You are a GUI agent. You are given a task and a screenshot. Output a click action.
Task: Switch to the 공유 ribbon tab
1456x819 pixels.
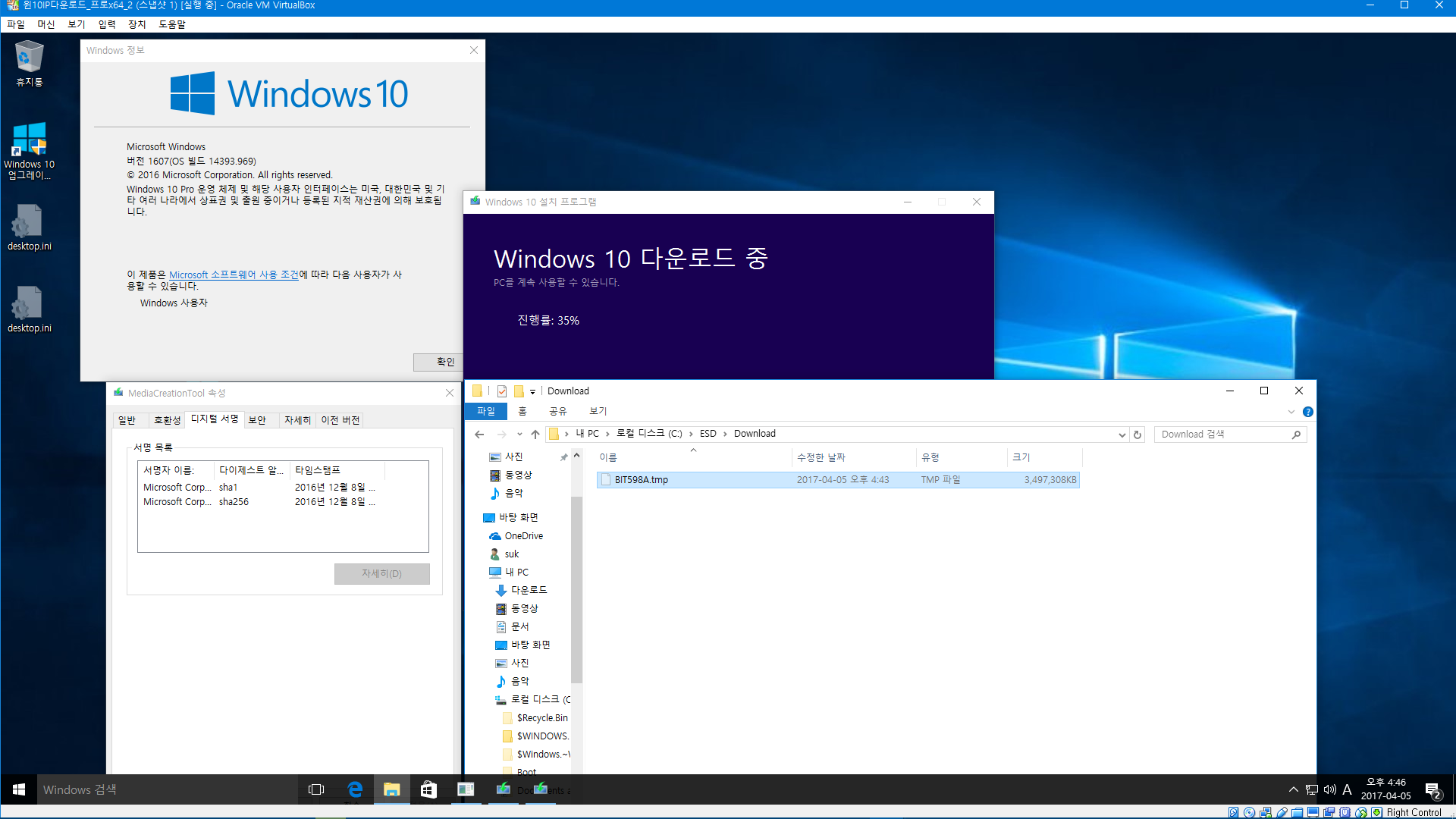[558, 411]
